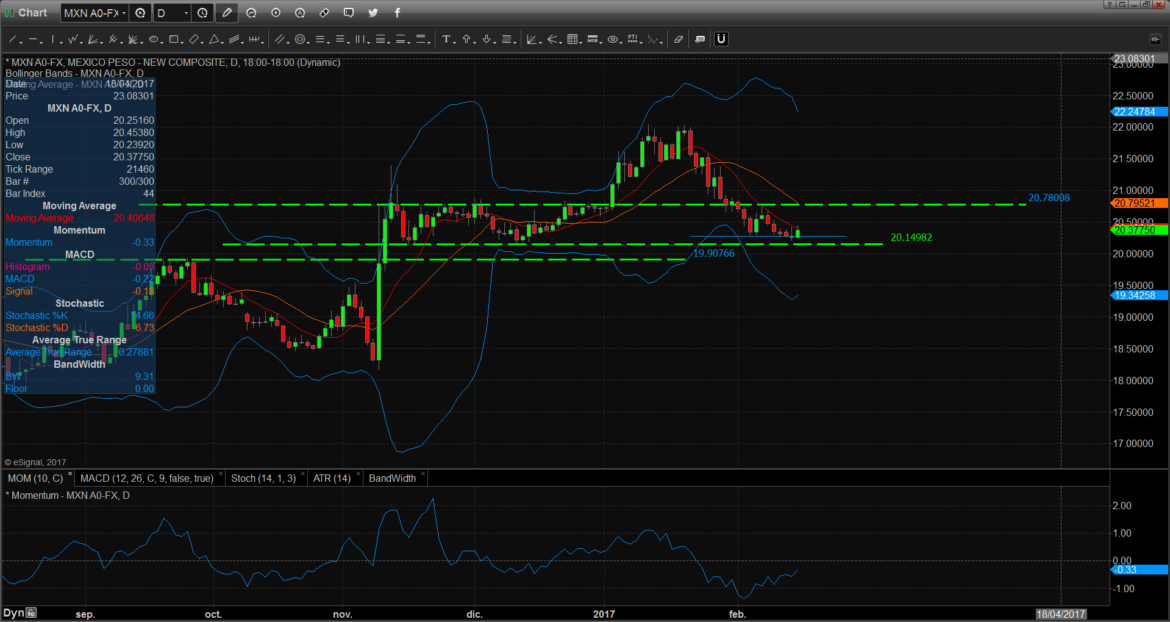The height and width of the screenshot is (622, 1170).
Task: Share chart via Facebook icon
Action: (396, 13)
